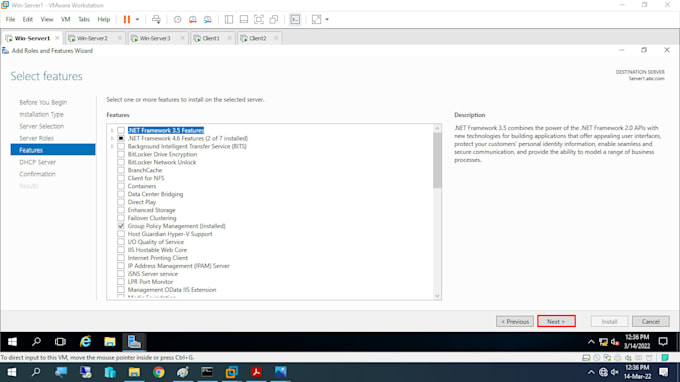
Task: Click the stretch guest display icon
Action: [317, 20]
